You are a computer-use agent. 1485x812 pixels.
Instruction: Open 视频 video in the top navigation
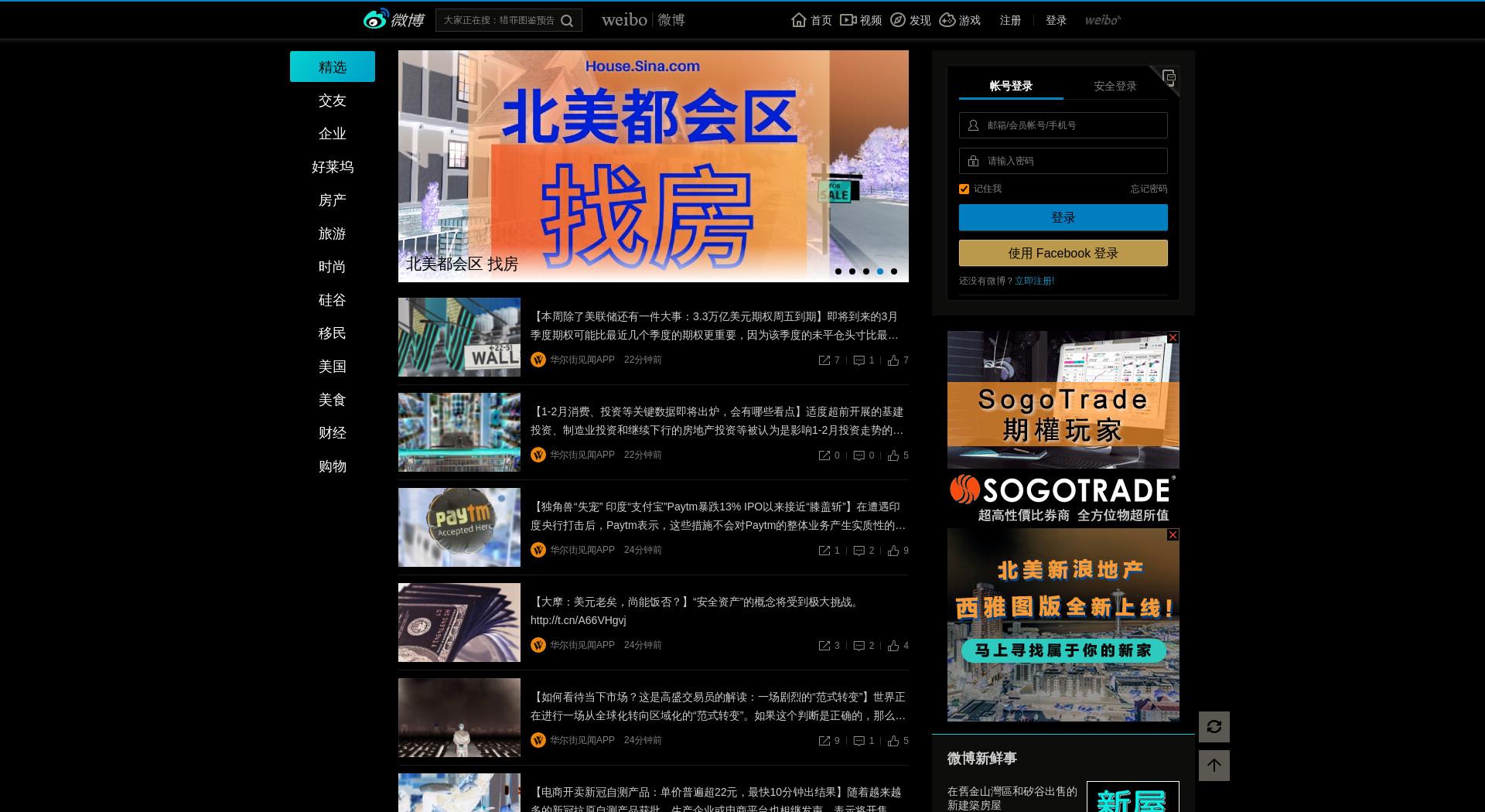[x=861, y=20]
